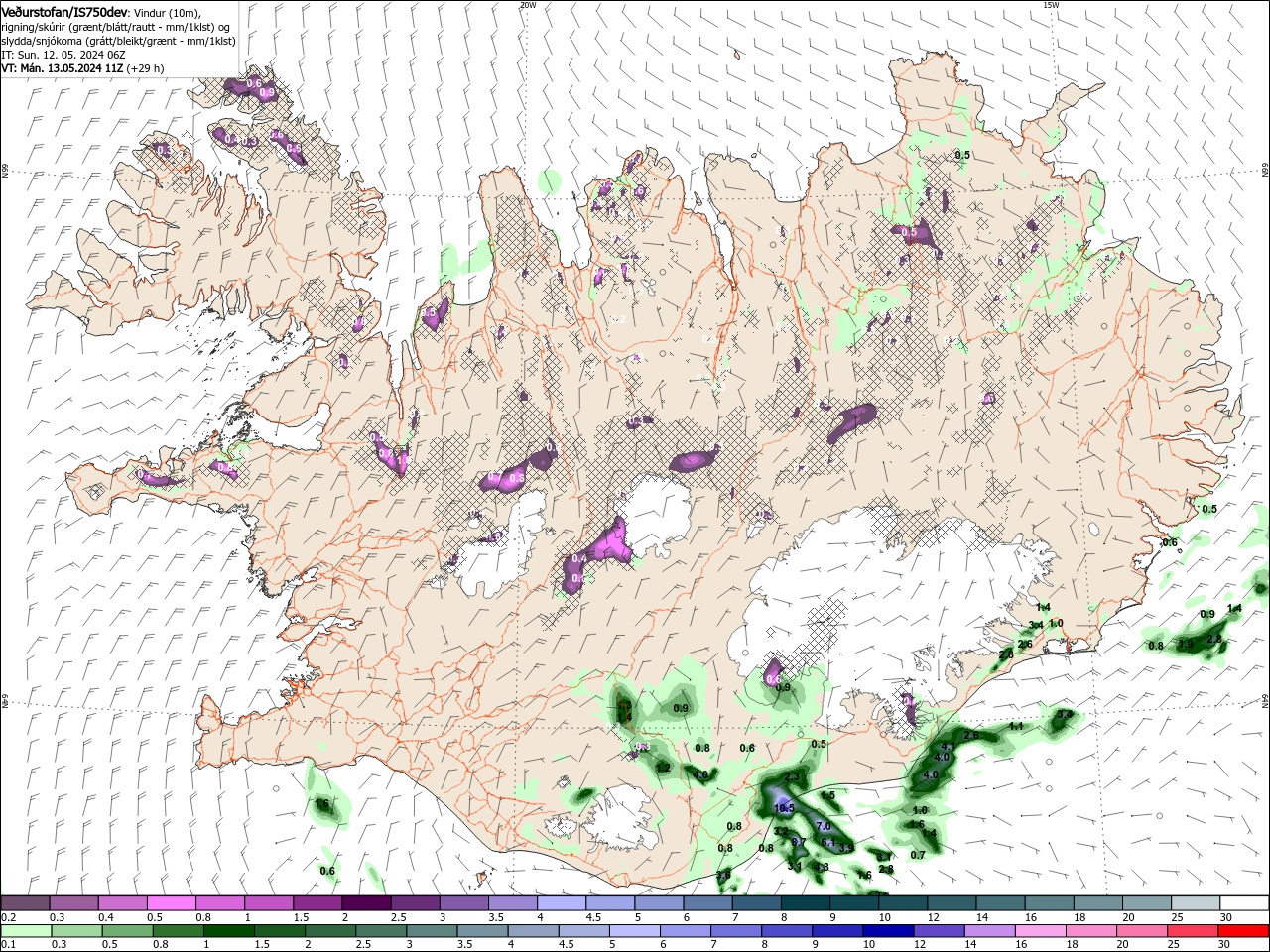Click the lower legend swatch between 20 and 25
The image size is (1270, 952).
[x=1141, y=931]
